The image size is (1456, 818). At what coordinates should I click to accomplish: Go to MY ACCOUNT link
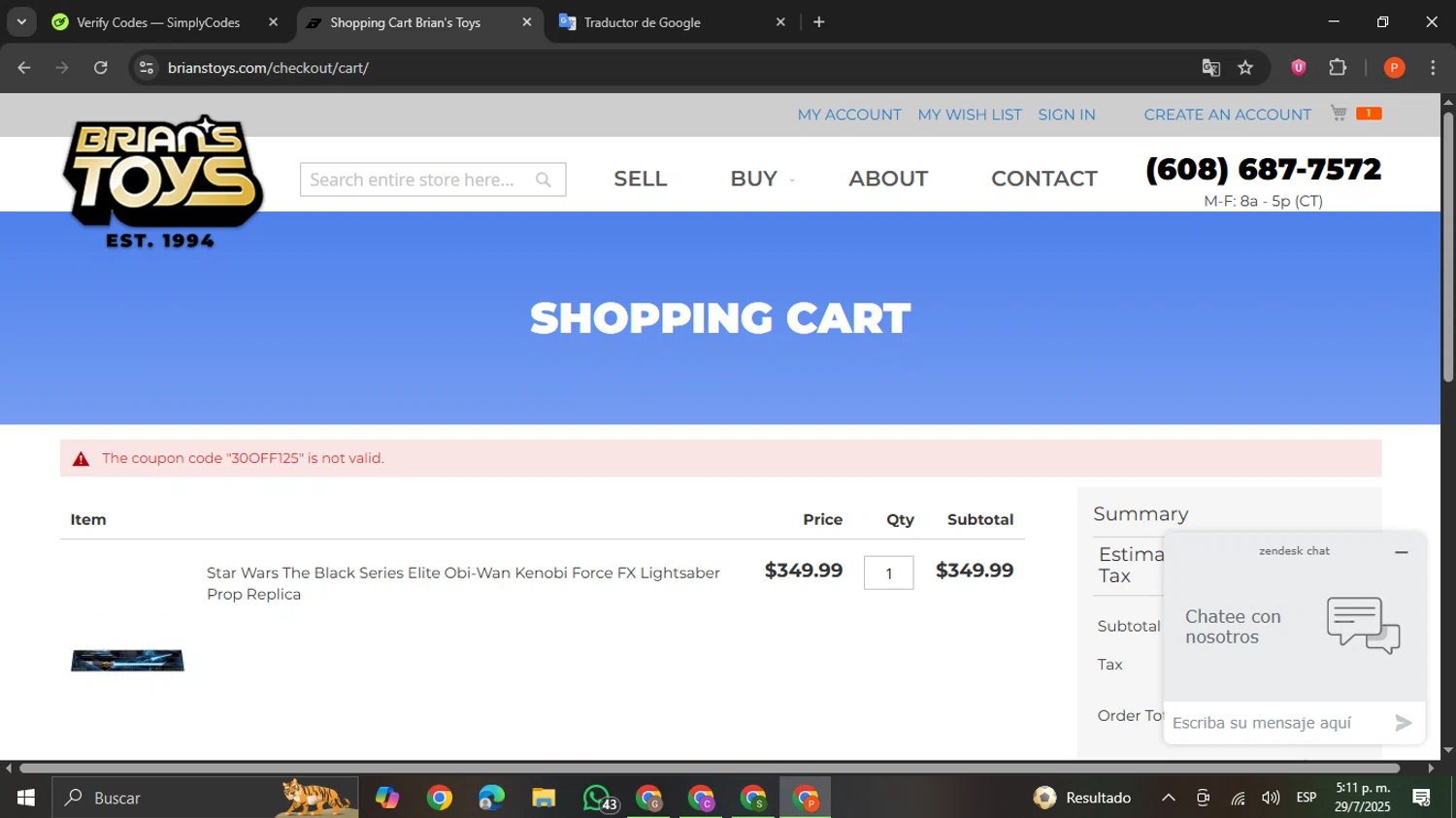(849, 115)
